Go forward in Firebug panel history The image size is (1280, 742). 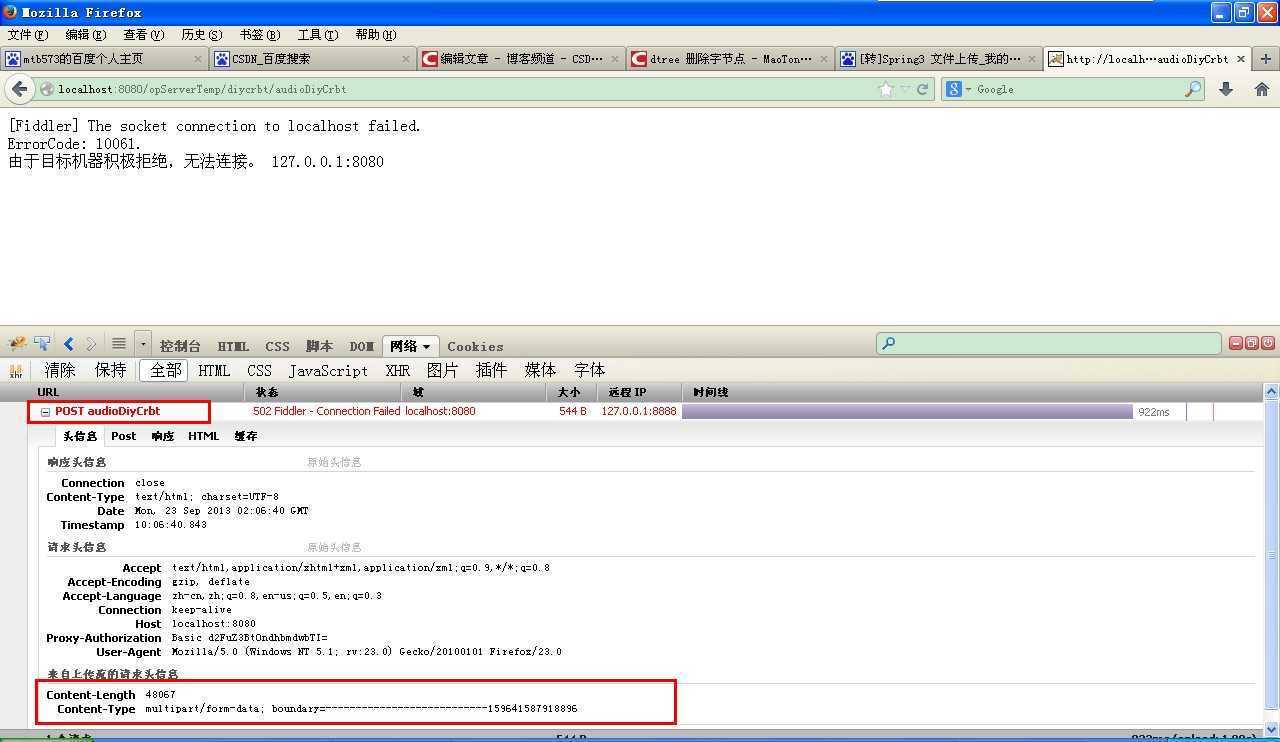(91, 344)
